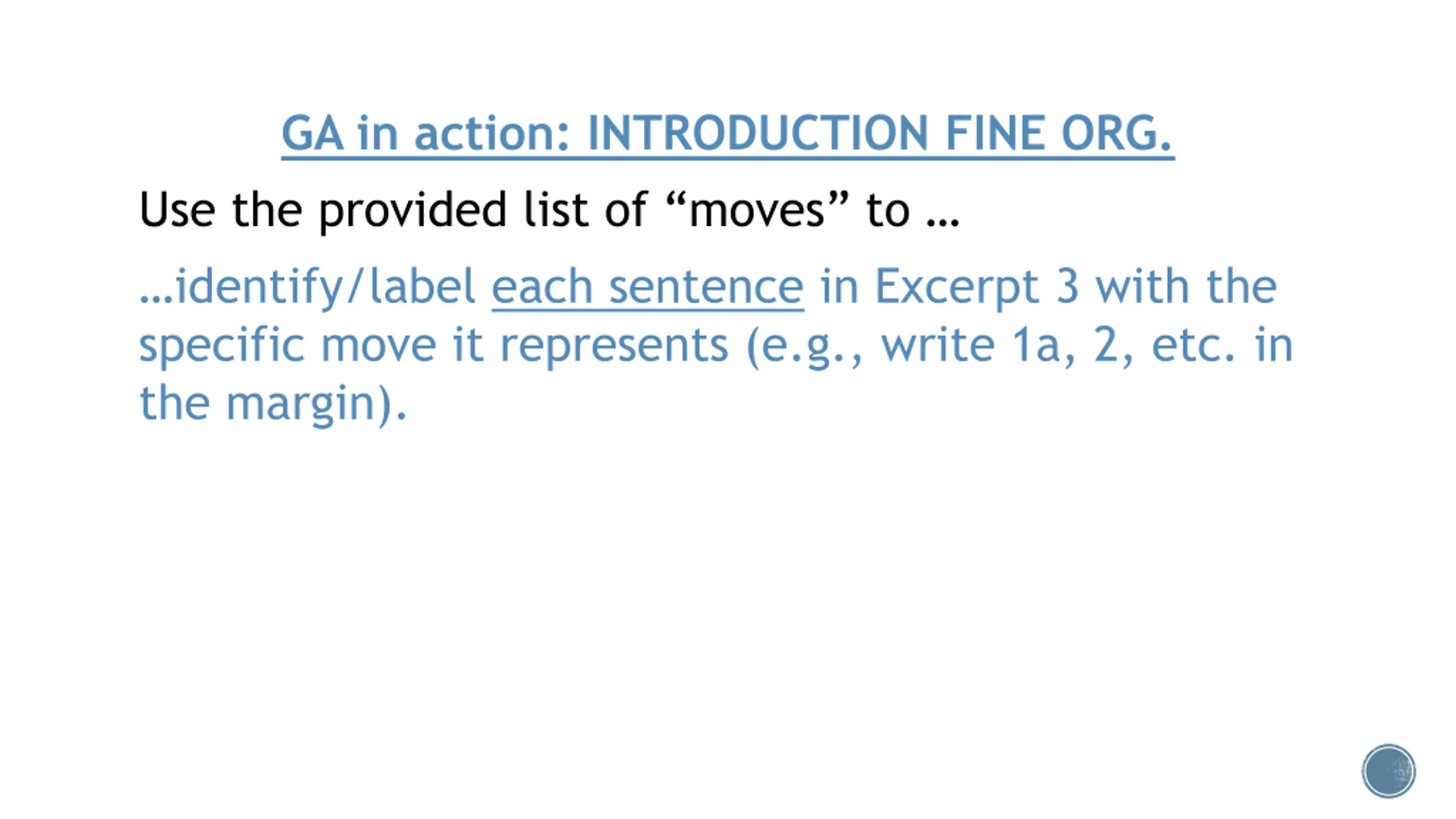Click the word "etc." in the parentheses
This screenshot has width=1456, height=819.
point(1193,345)
